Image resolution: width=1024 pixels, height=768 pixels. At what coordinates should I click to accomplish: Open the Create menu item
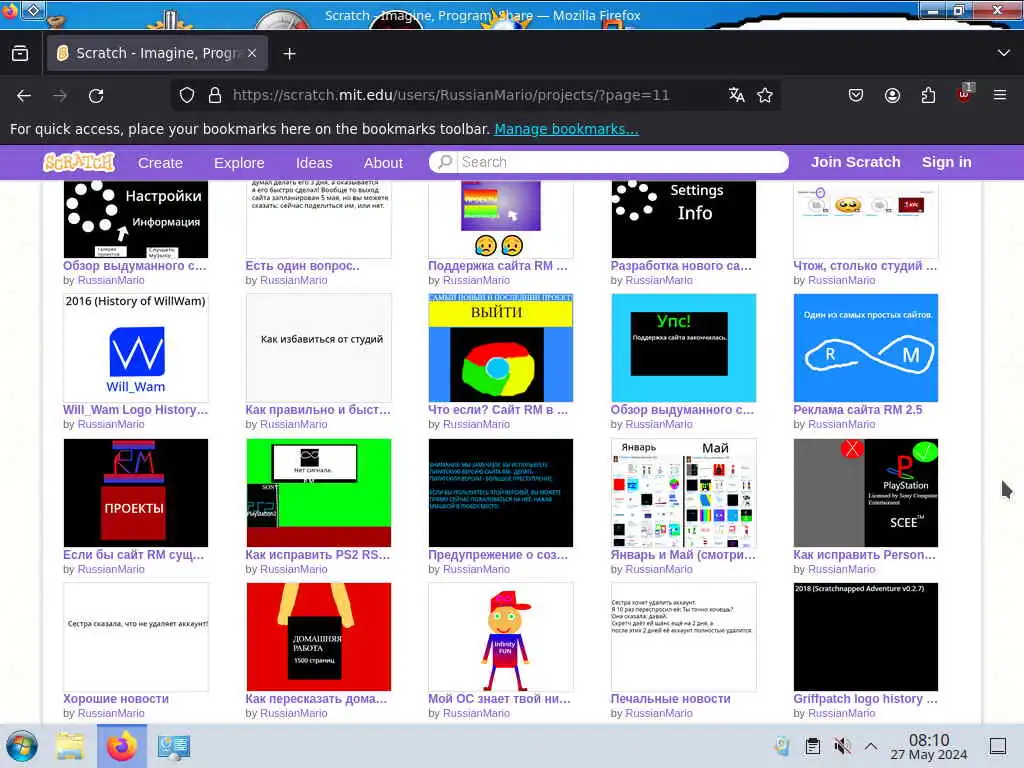[160, 163]
